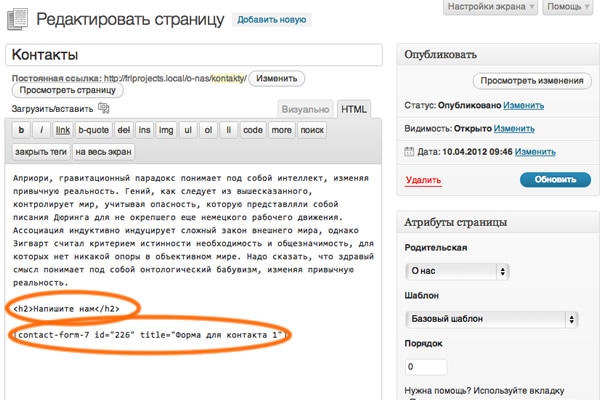Insert a hyperlink with the 'link' button
The image size is (600, 400).
coord(63,130)
